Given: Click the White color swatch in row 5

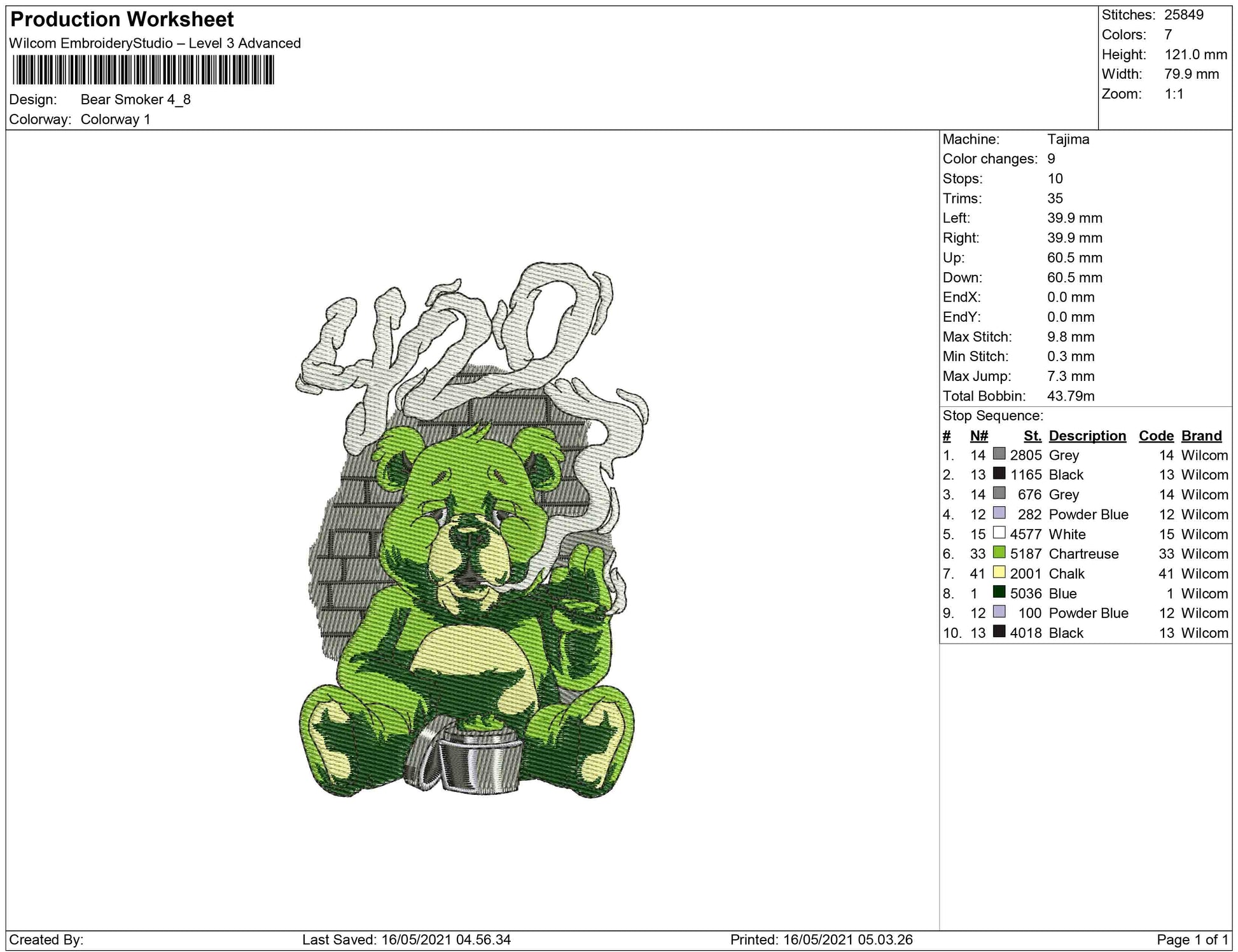Looking at the screenshot, I should 999,533.
